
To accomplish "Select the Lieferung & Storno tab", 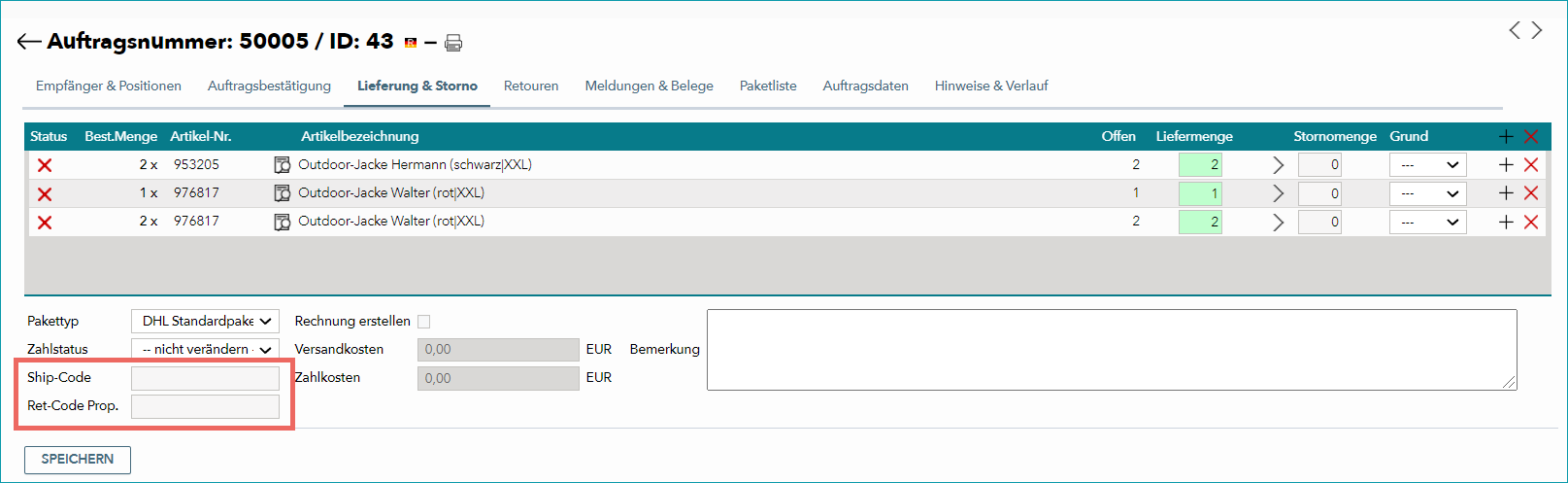I will 417,86.
